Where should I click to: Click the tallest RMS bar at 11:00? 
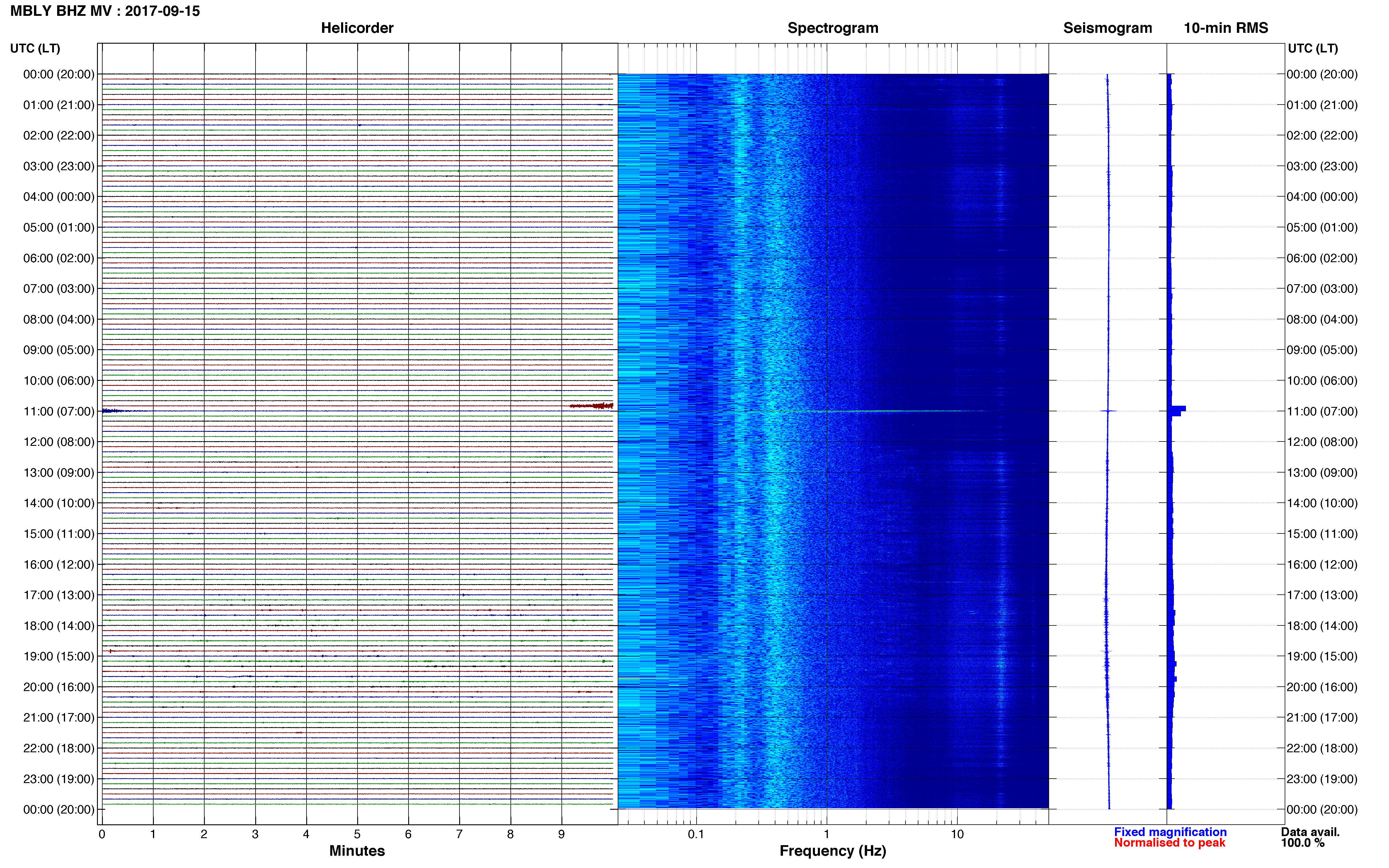tap(1177, 409)
